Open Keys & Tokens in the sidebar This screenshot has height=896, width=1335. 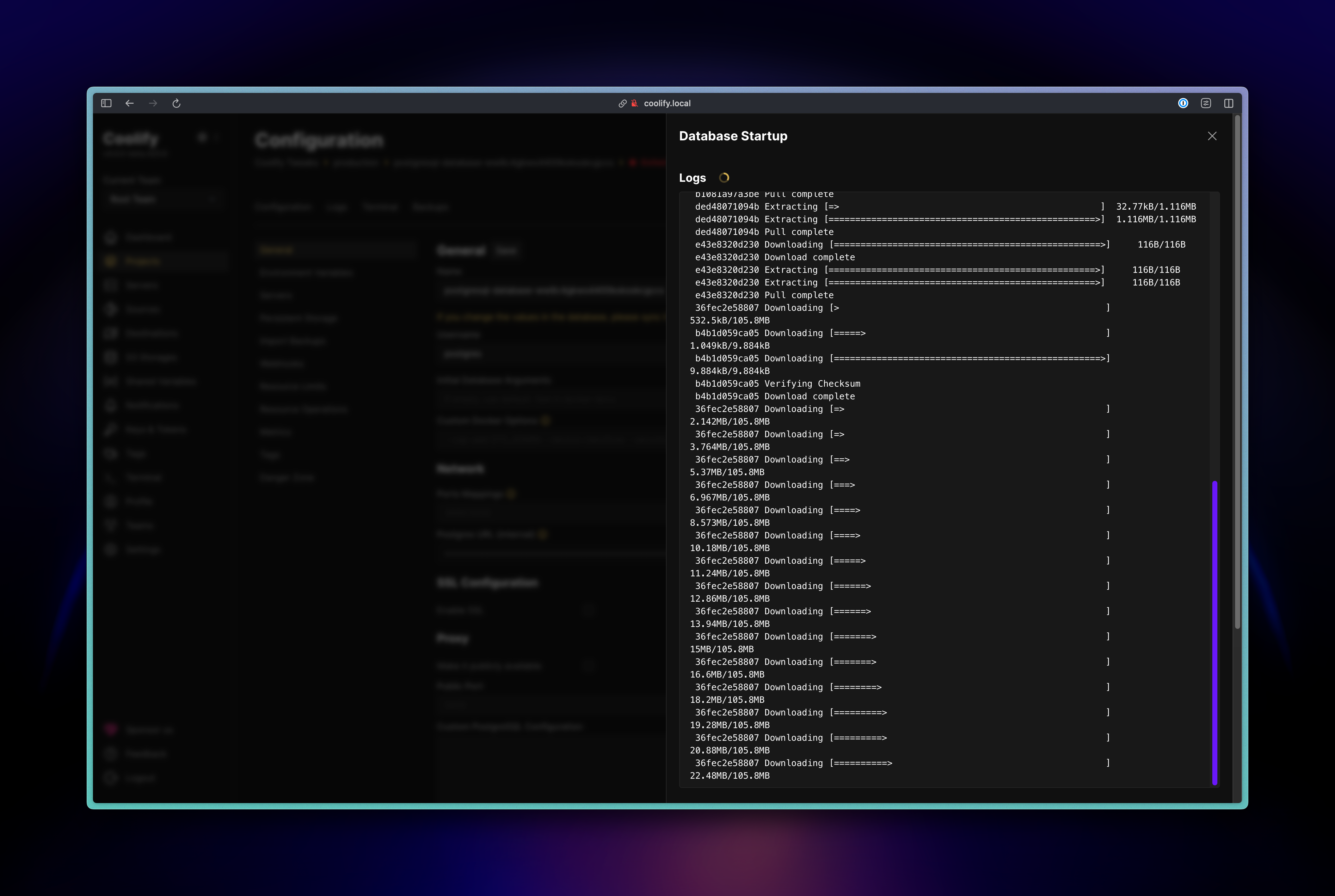tap(156, 429)
